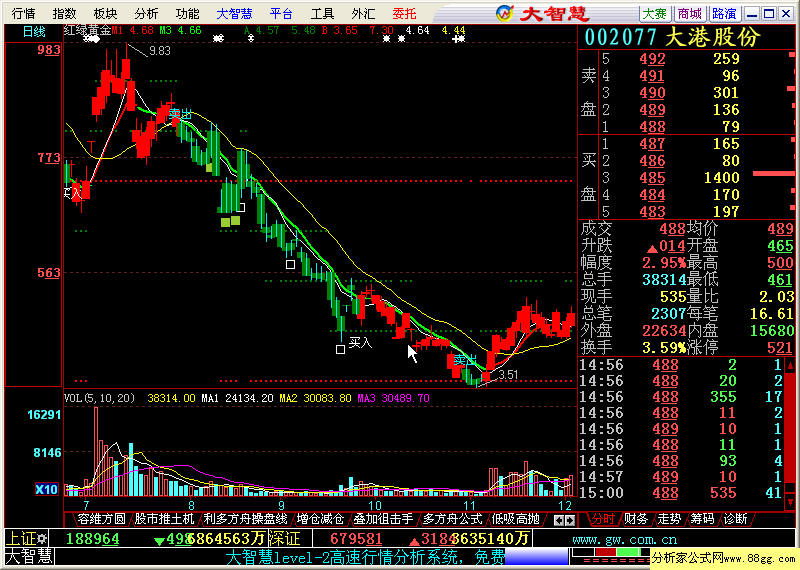Maximize the 大智慧 window
Image resolution: width=800 pixels, height=570 pixels.
point(769,14)
